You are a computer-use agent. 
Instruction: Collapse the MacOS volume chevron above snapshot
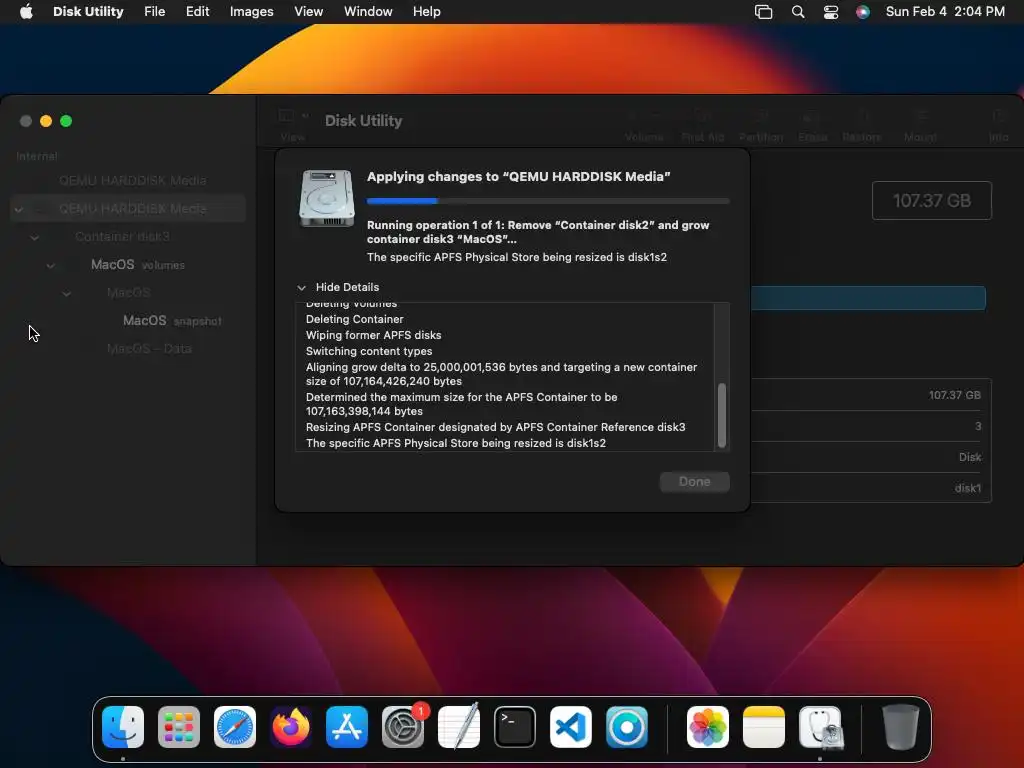click(67, 293)
